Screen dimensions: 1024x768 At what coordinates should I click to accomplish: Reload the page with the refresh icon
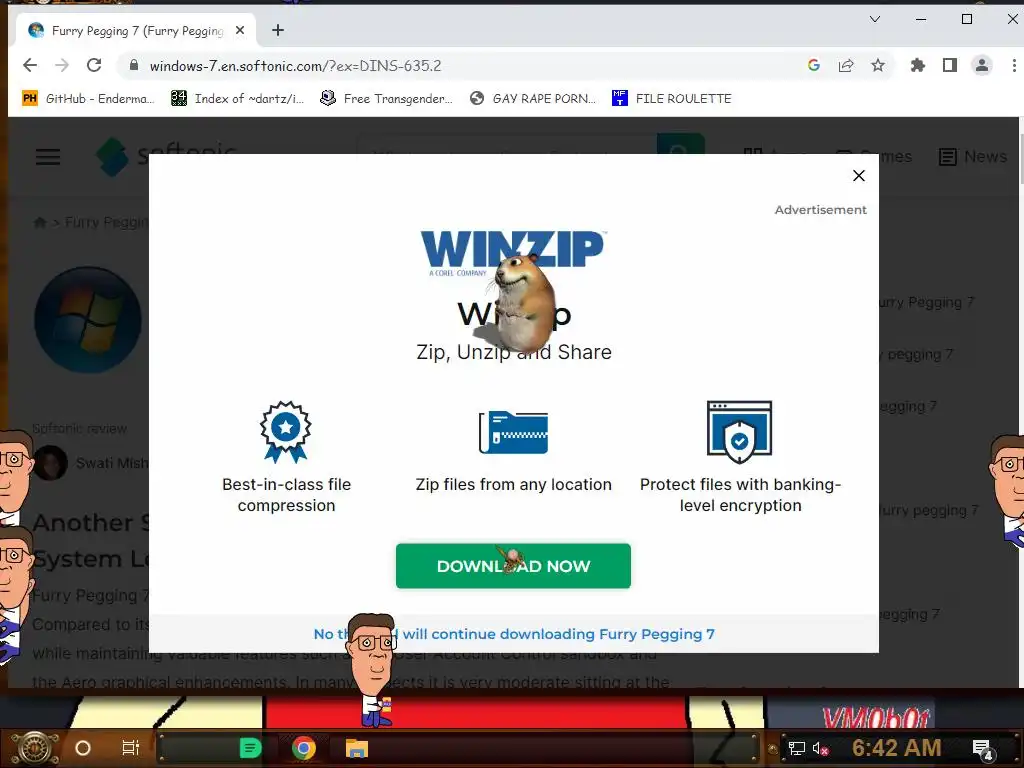(x=94, y=65)
